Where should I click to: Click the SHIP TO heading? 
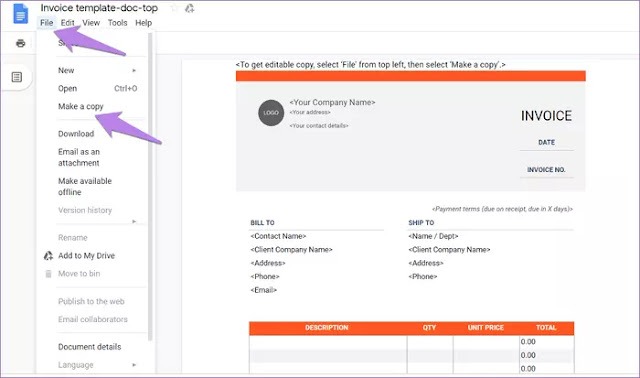421,223
